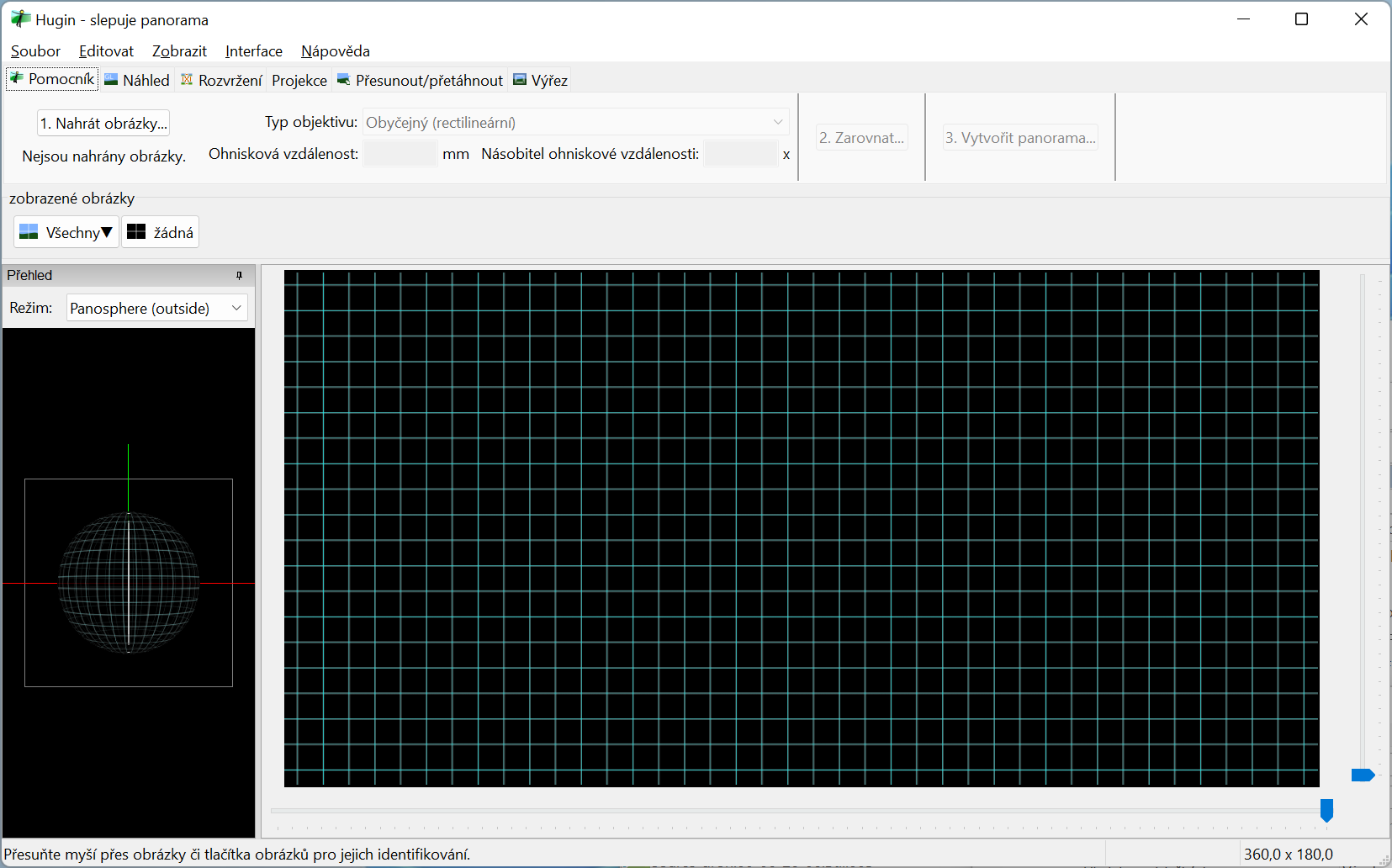1392x868 pixels.
Task: Click the Přesunout/přetáhnout tab icon
Action: pos(343,80)
